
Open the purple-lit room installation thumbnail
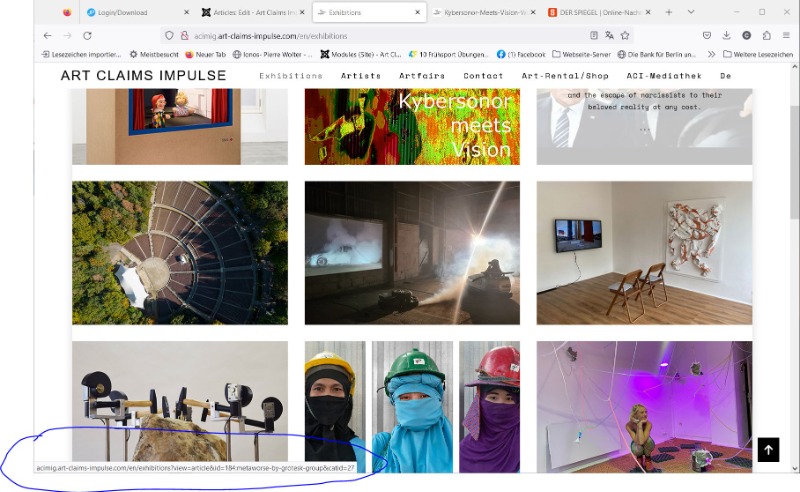click(x=644, y=407)
